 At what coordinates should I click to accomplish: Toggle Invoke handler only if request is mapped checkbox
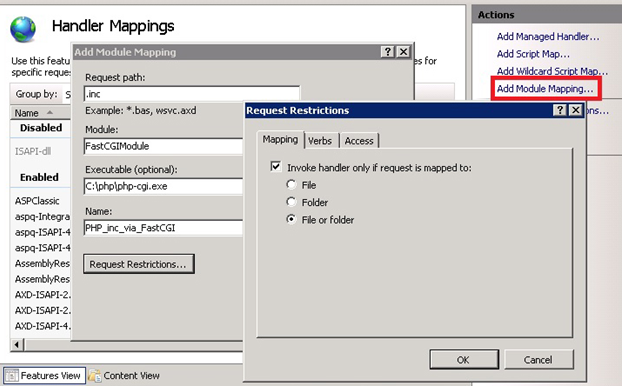(x=275, y=166)
